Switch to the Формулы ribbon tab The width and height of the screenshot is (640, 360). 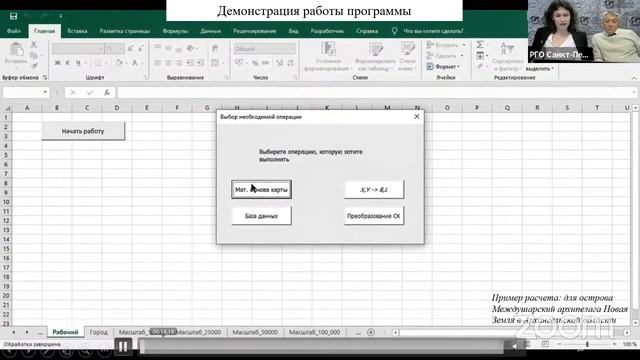tap(175, 31)
